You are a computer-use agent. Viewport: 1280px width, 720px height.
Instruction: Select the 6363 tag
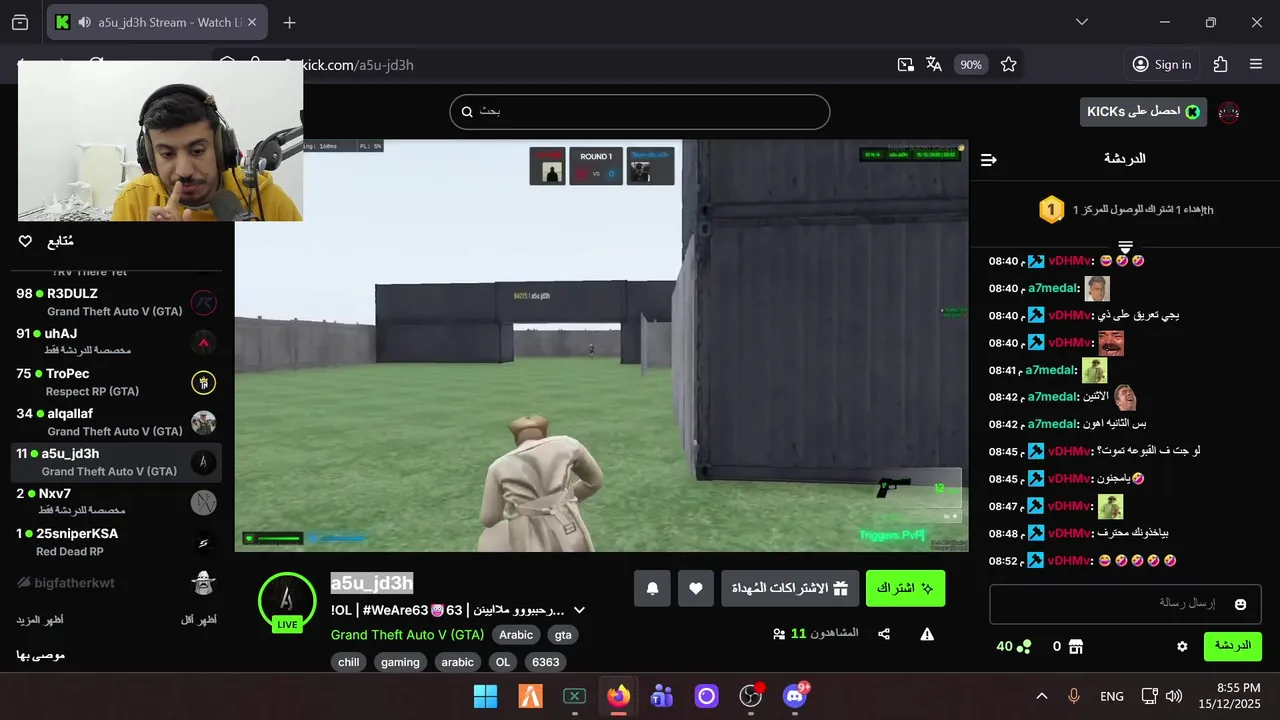pos(546,662)
